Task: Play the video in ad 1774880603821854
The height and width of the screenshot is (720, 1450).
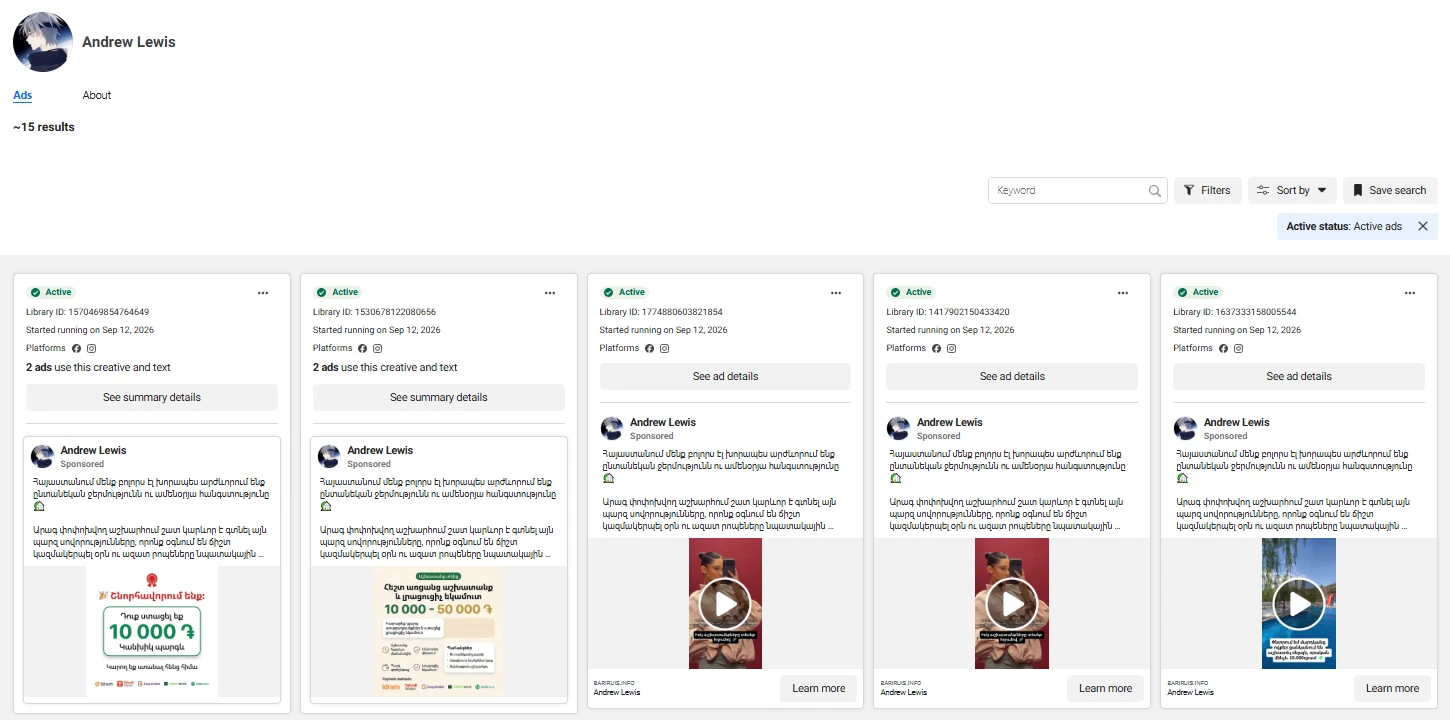Action: pos(725,603)
